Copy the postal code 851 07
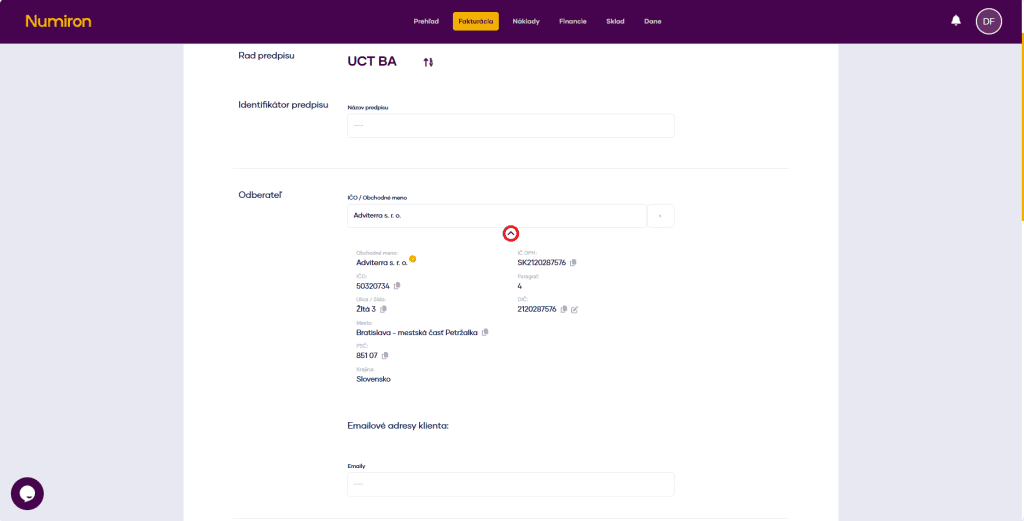1024x521 pixels. click(385, 355)
